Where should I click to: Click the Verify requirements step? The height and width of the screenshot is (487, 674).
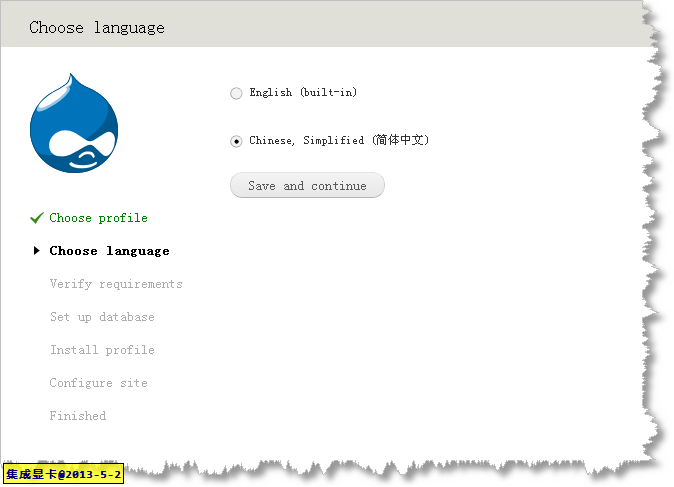(116, 284)
